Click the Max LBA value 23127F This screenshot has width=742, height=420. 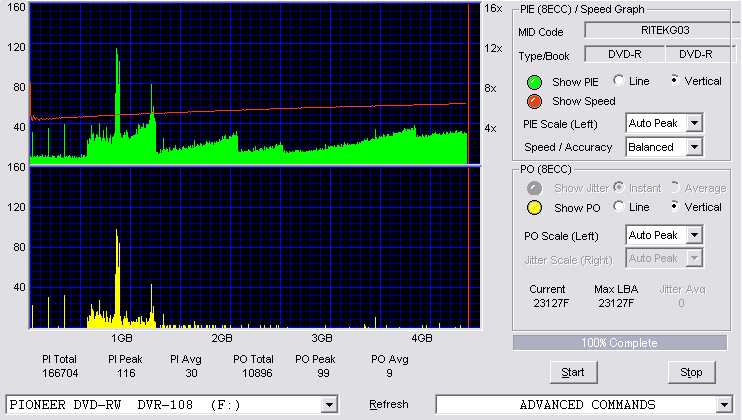pos(616,303)
